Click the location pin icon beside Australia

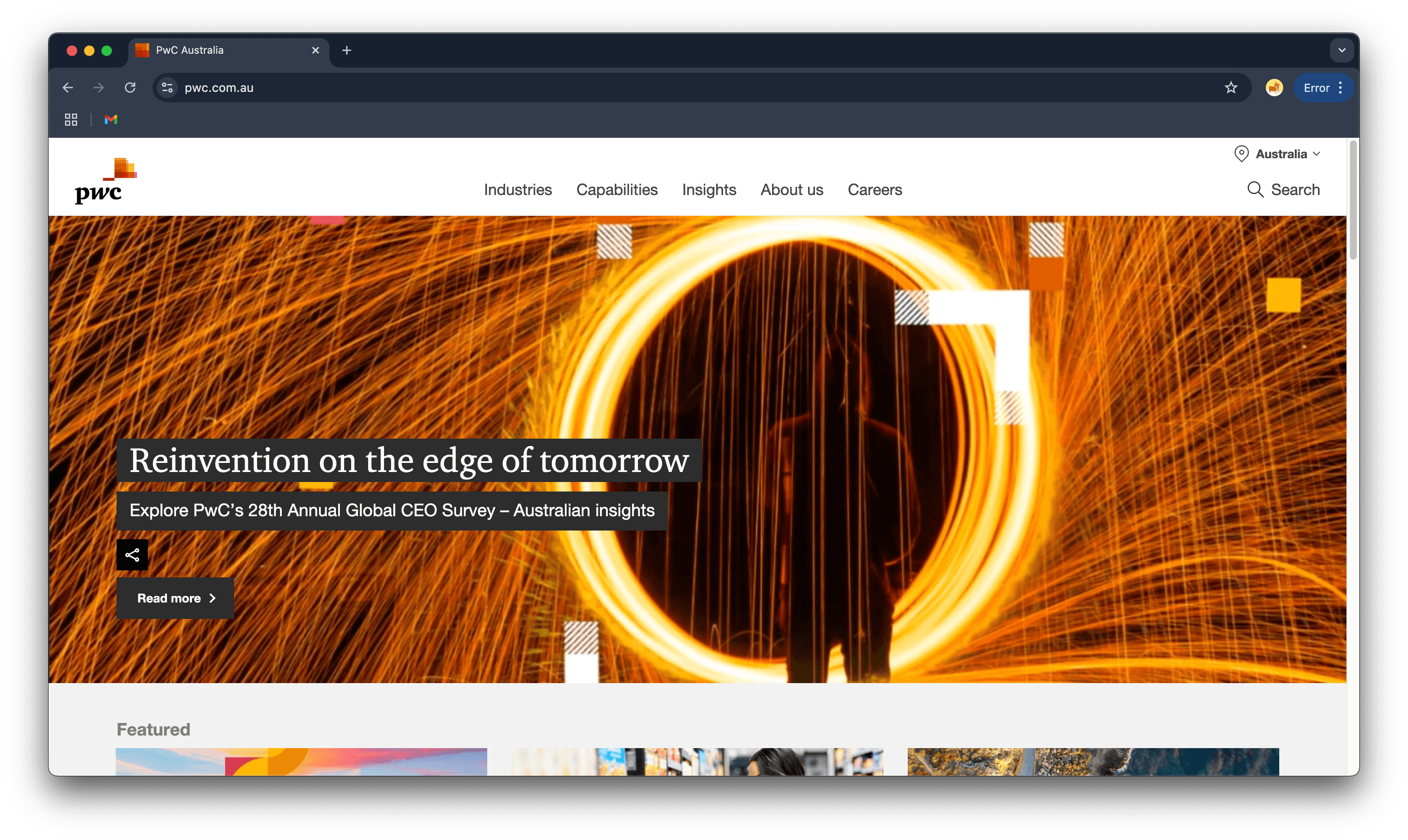[x=1242, y=154]
